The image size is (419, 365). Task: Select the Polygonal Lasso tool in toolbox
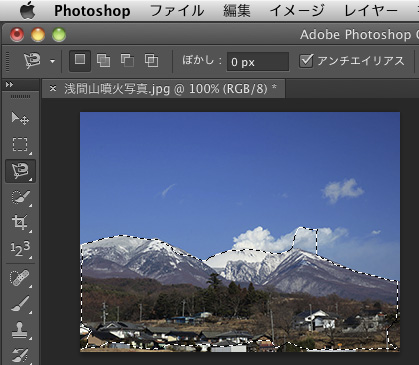(x=20, y=171)
